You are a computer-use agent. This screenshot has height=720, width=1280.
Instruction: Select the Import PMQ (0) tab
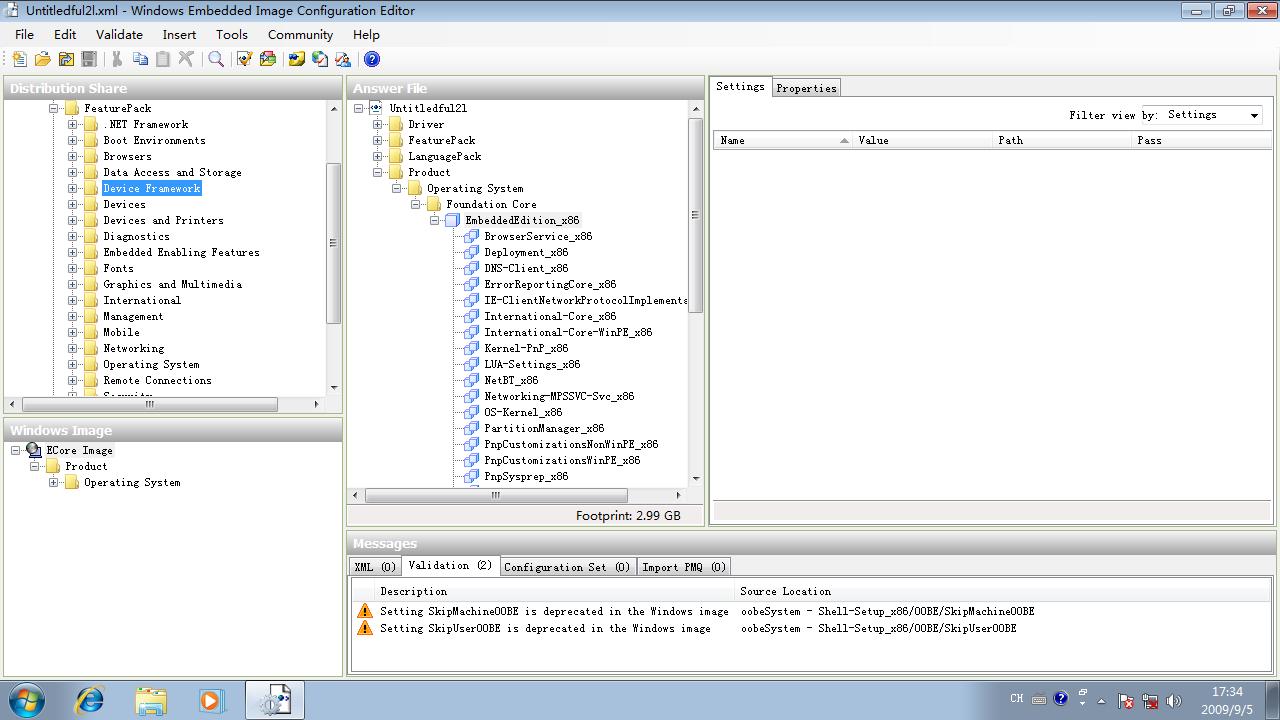tap(684, 567)
